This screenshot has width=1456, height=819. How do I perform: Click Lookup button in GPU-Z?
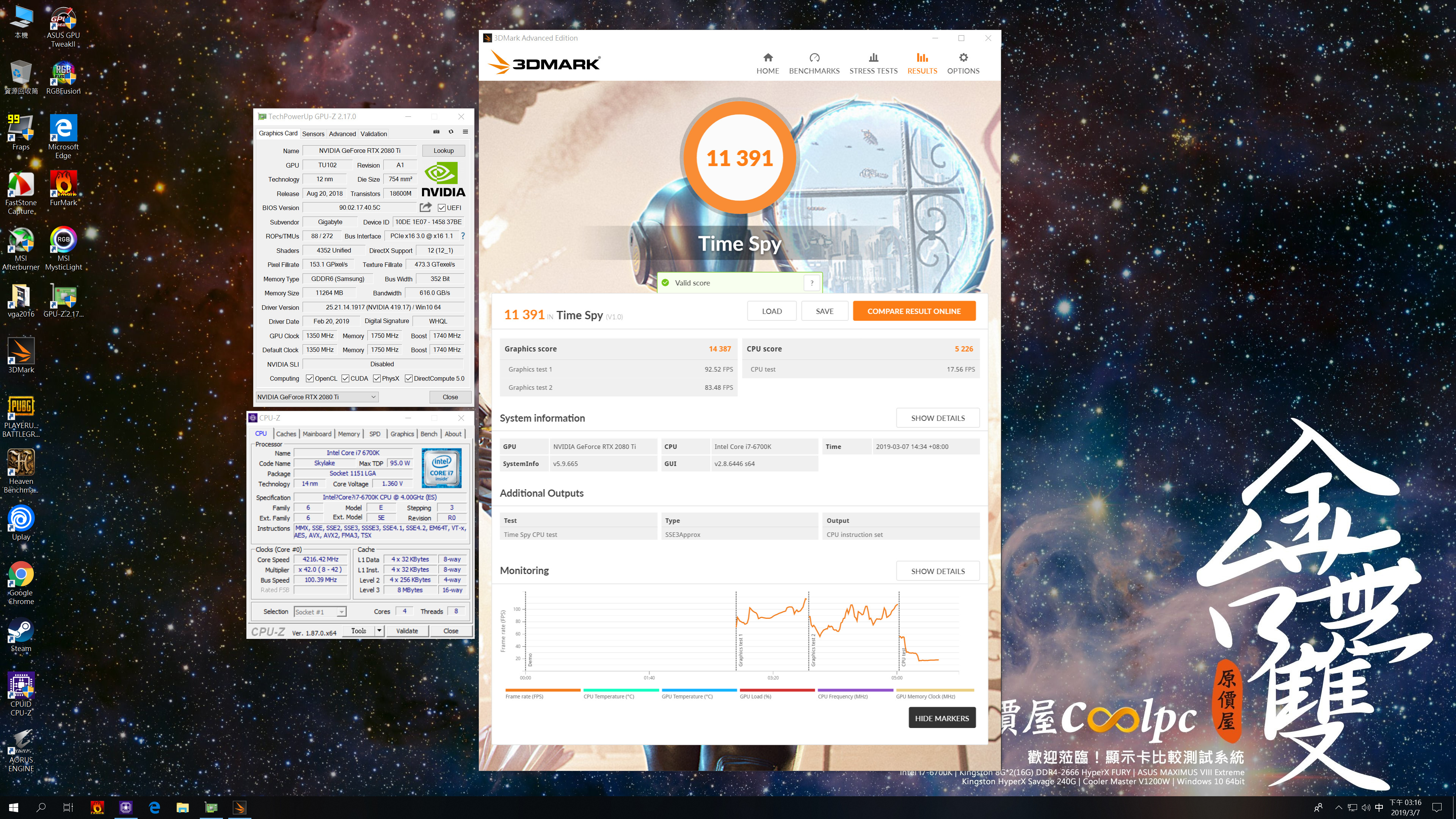pyautogui.click(x=444, y=151)
